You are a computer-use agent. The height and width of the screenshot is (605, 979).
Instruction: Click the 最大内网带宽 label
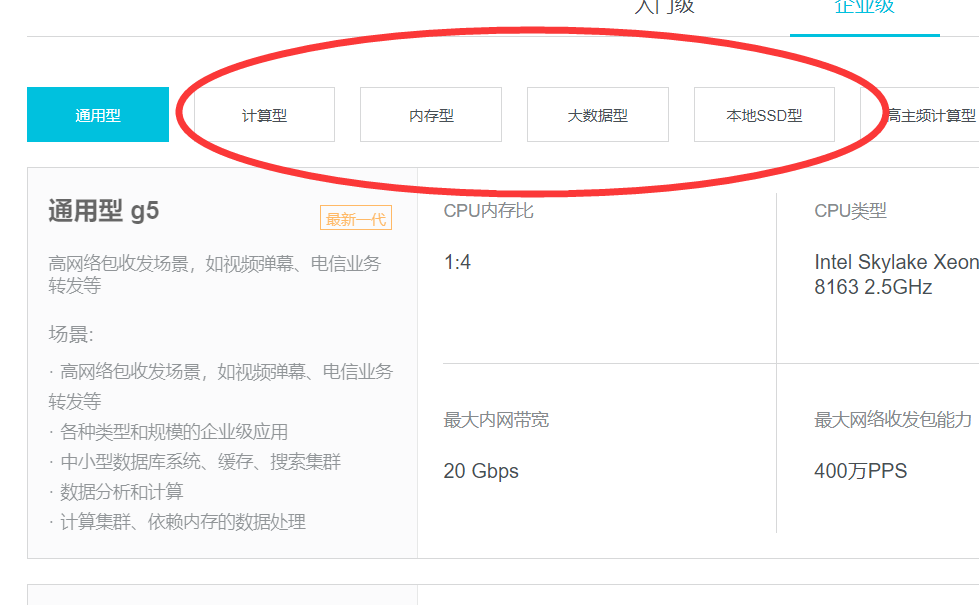tap(496, 420)
